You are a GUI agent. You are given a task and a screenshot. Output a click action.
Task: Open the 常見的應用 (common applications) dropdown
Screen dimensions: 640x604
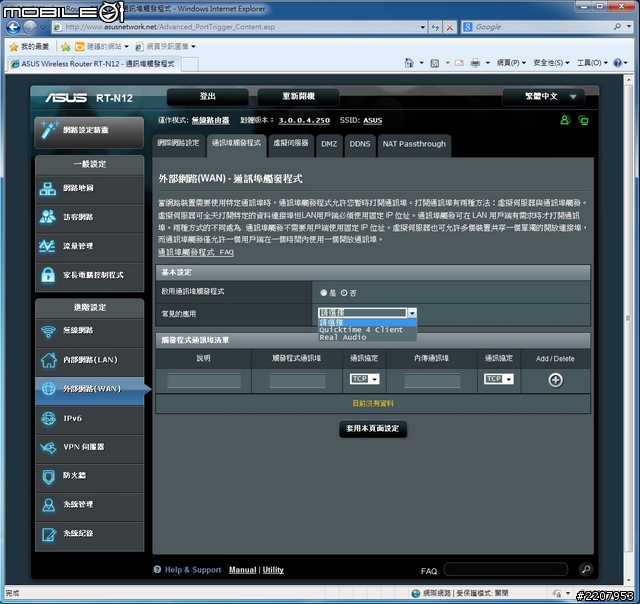(367, 313)
